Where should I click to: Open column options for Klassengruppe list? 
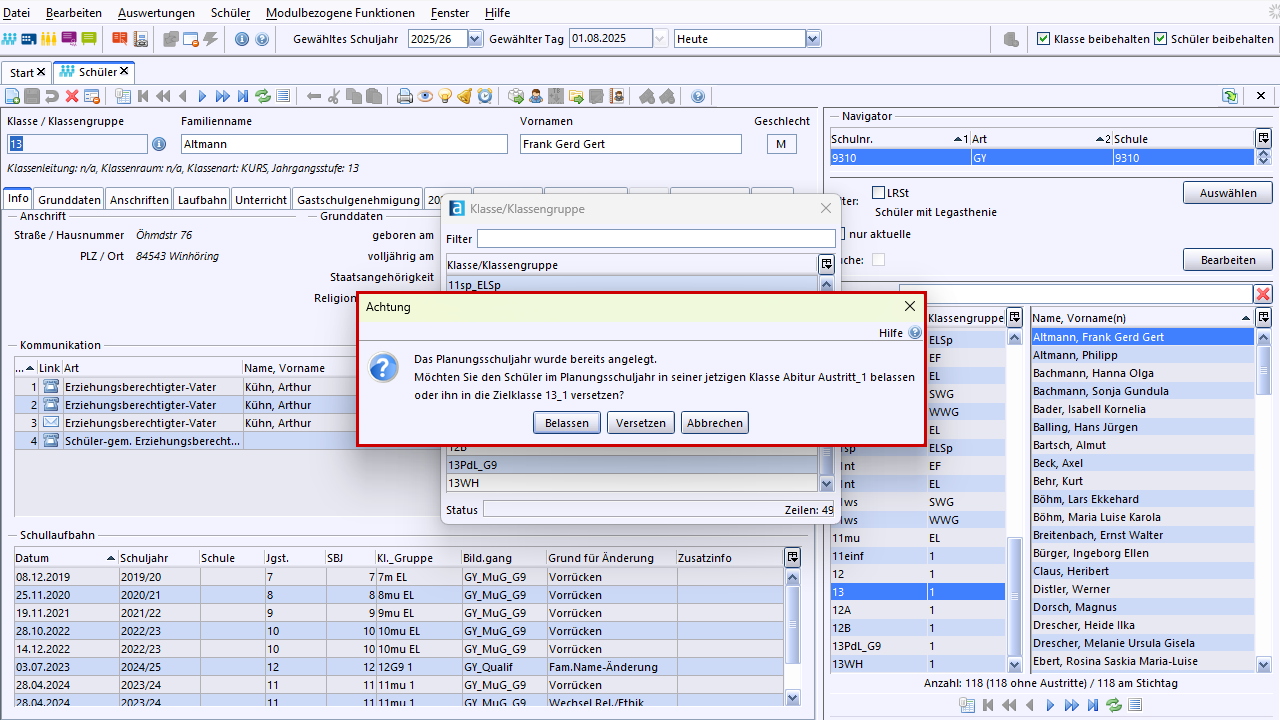[x=1015, y=317]
